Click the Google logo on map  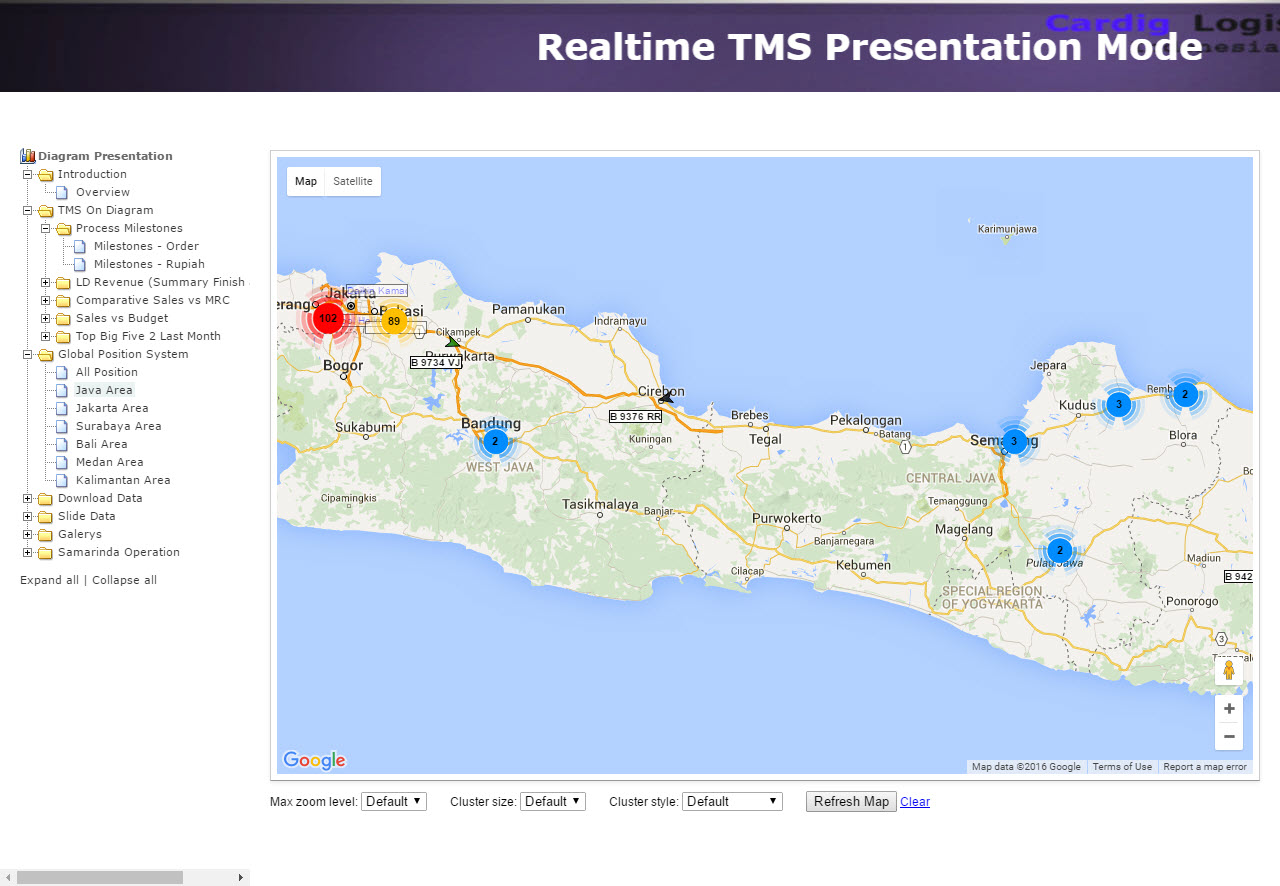pyautogui.click(x=314, y=761)
